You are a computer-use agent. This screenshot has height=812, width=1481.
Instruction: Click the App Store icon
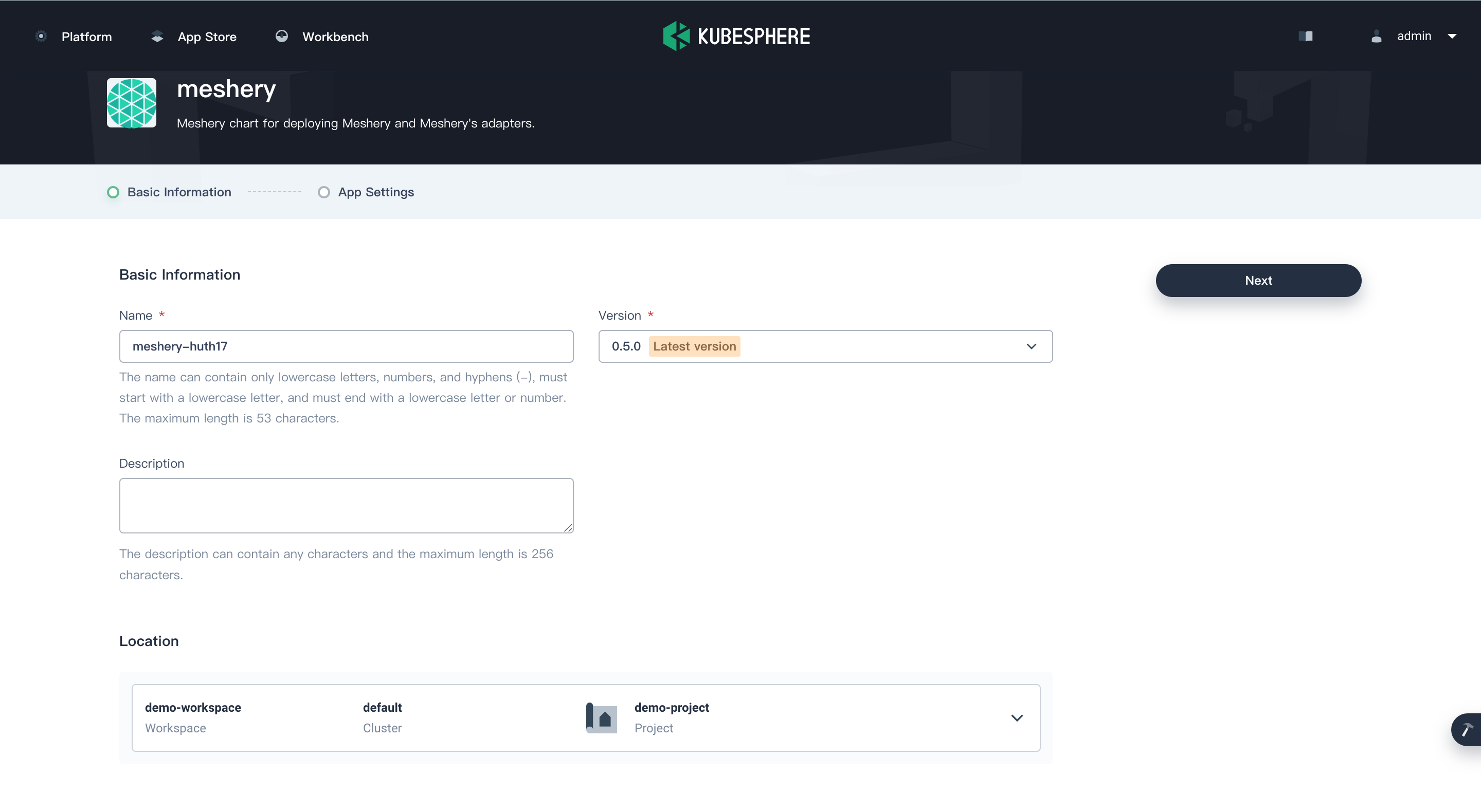click(x=157, y=36)
